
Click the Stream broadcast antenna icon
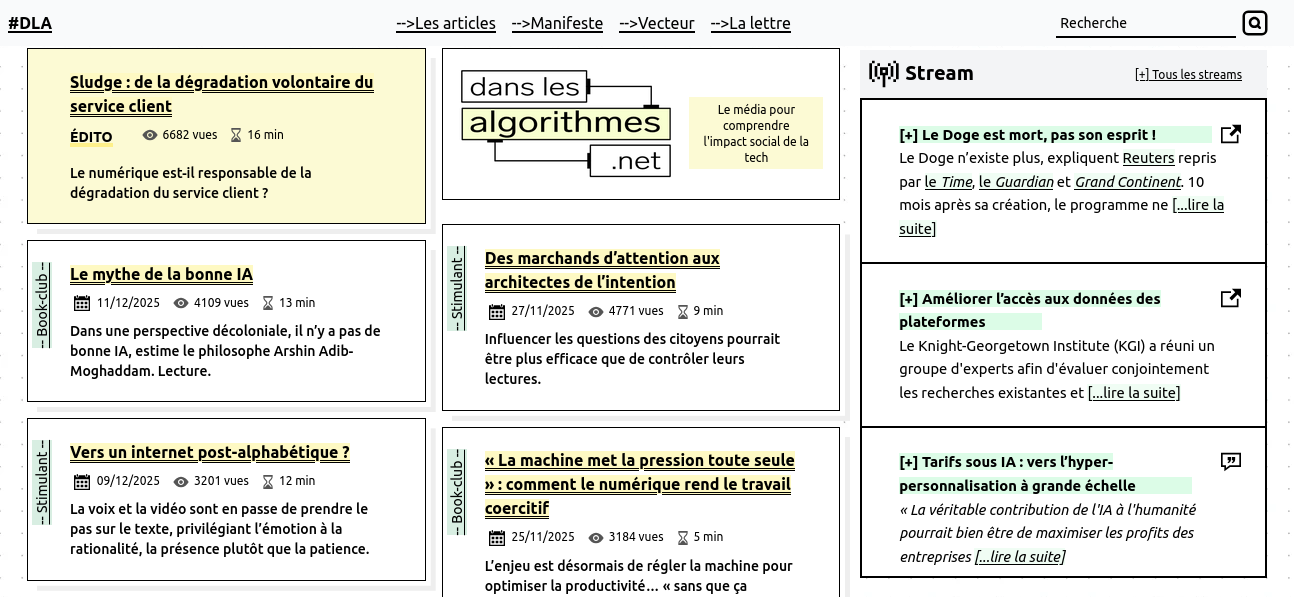(x=883, y=73)
